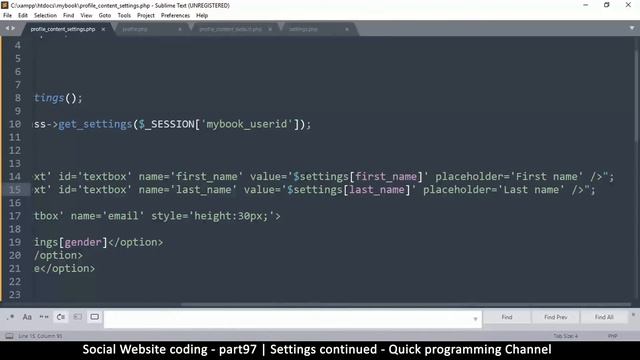640x360 pixels.
Task: Open the Project menu
Action: click(x=146, y=16)
